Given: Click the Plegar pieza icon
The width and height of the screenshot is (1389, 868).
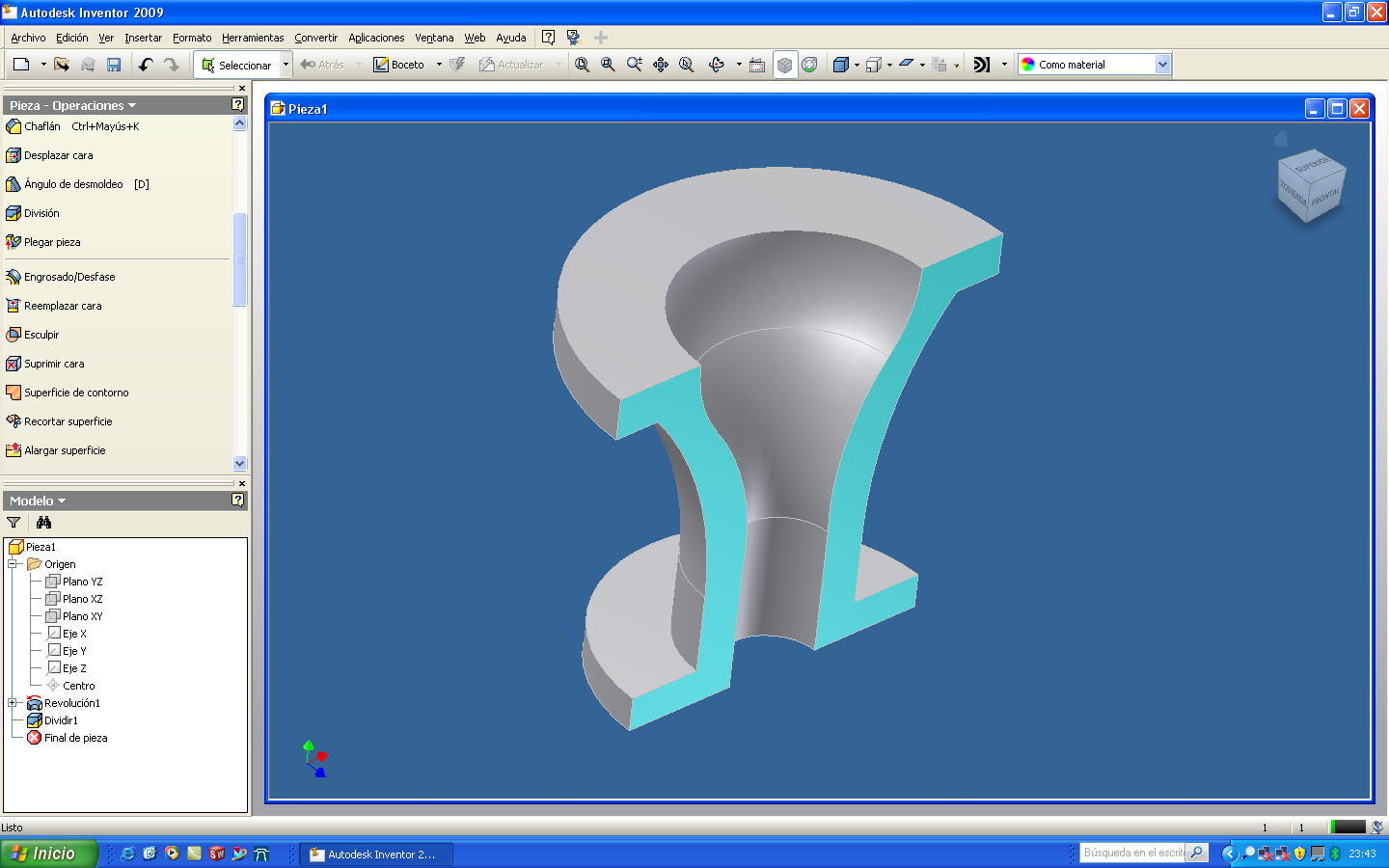Looking at the screenshot, I should [x=14, y=242].
